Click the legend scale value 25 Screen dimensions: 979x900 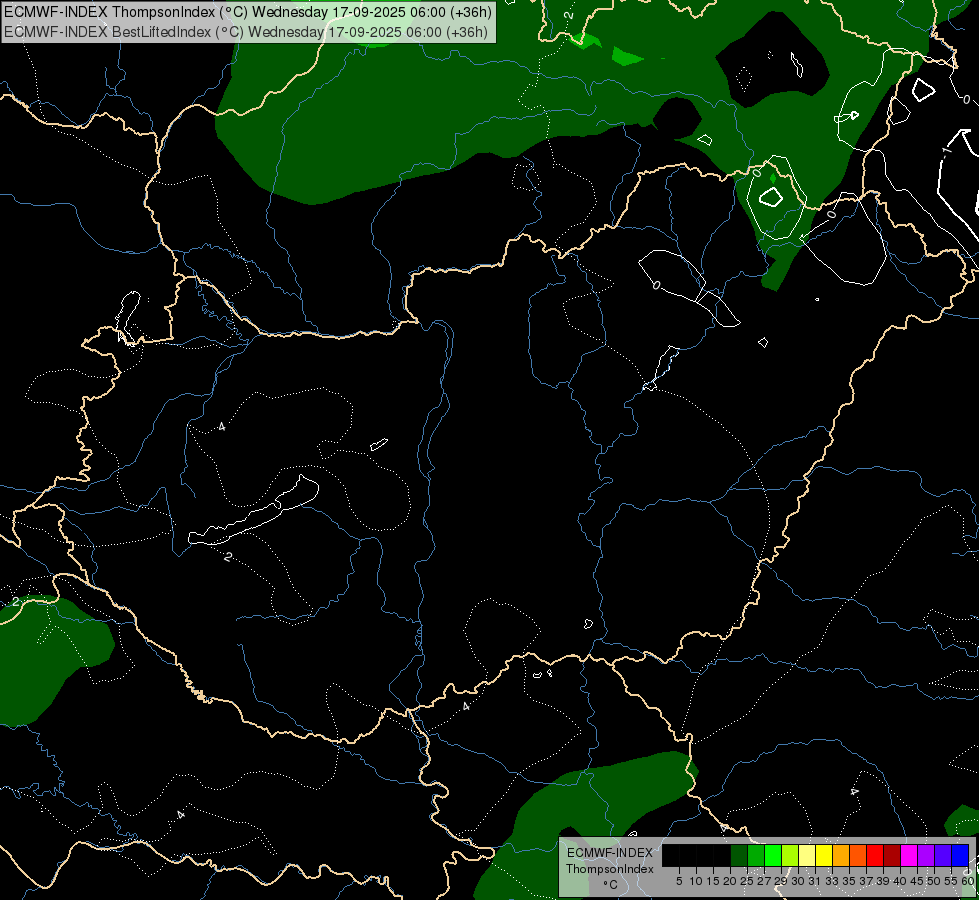point(747,881)
